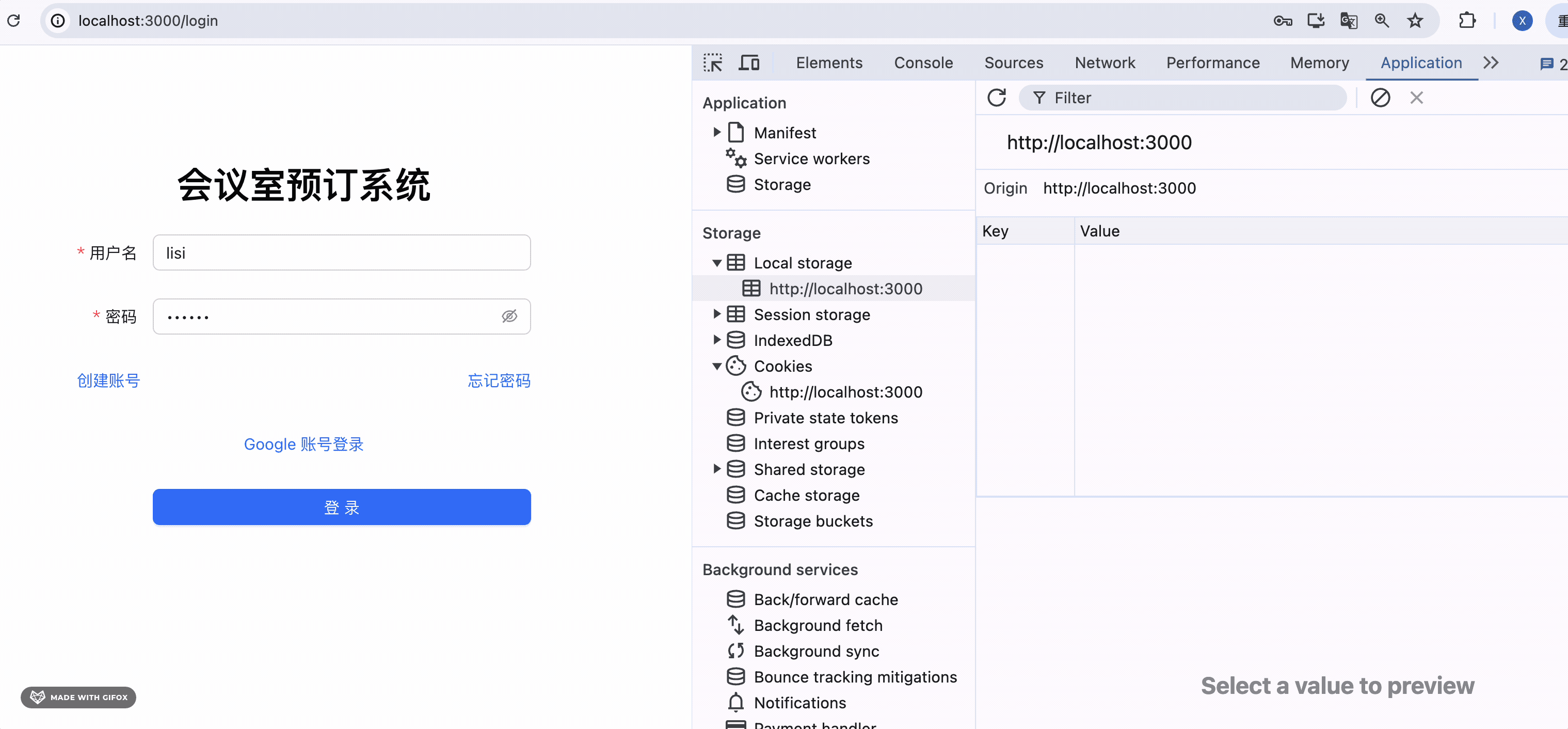Image resolution: width=1568 pixels, height=729 pixels.
Task: Toggle password visibility eye icon
Action: [x=509, y=316]
